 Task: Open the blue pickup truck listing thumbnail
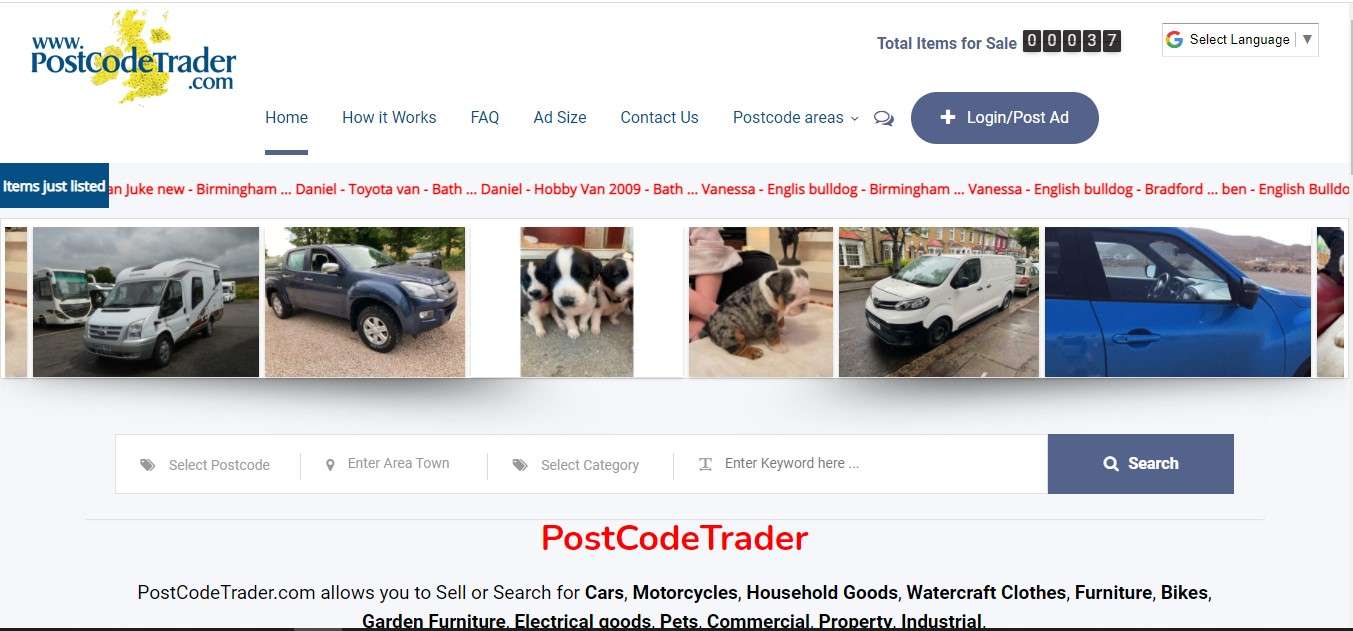[x=365, y=302]
